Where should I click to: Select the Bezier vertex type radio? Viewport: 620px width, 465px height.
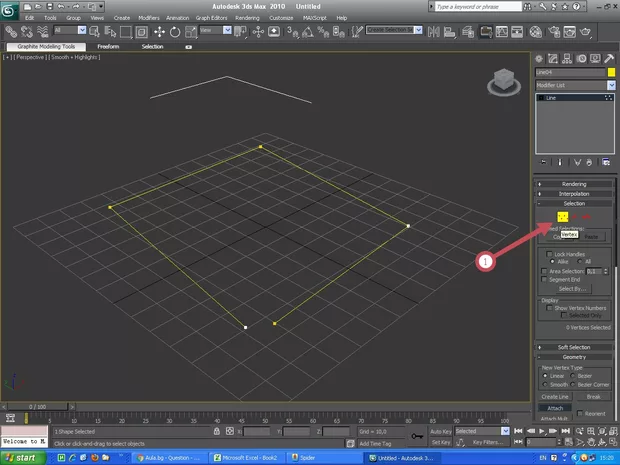click(575, 376)
